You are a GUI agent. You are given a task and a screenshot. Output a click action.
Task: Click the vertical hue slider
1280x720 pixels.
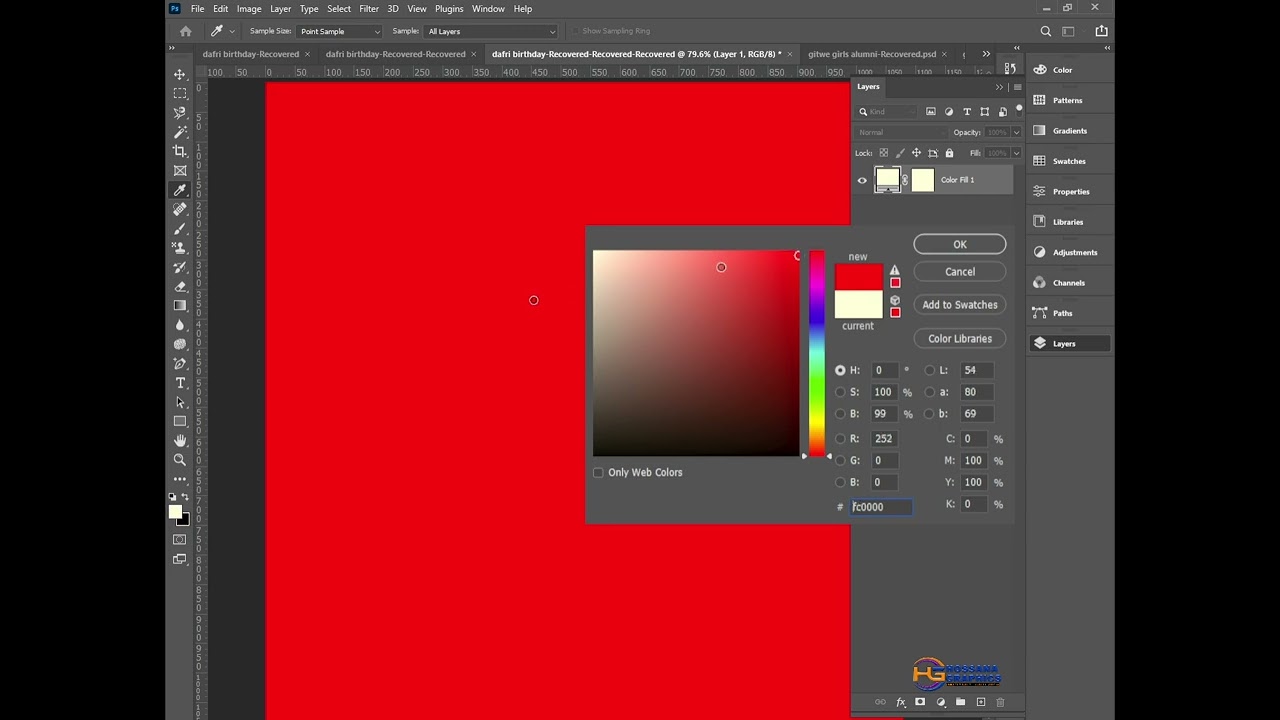(817, 354)
